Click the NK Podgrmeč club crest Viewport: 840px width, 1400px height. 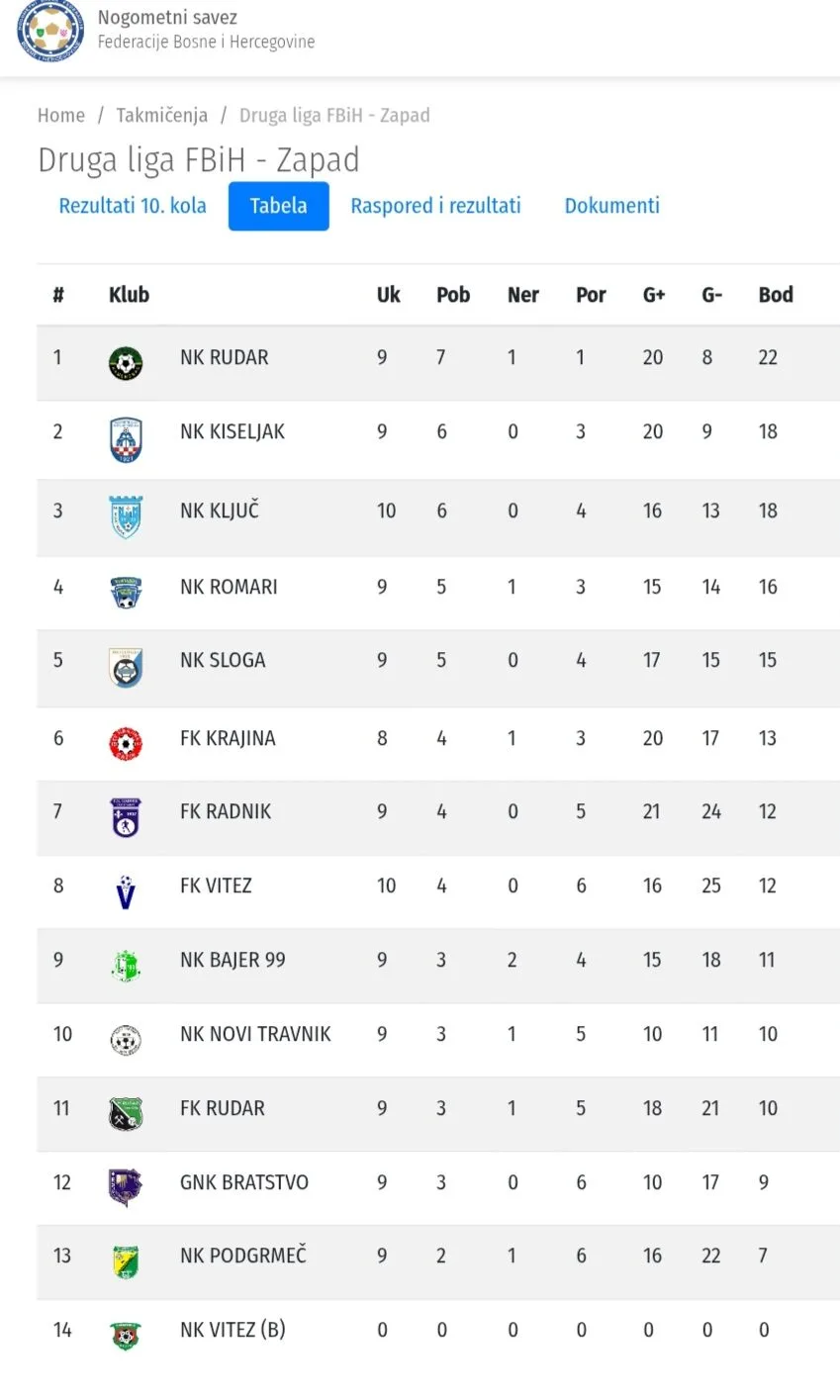[x=126, y=1261]
